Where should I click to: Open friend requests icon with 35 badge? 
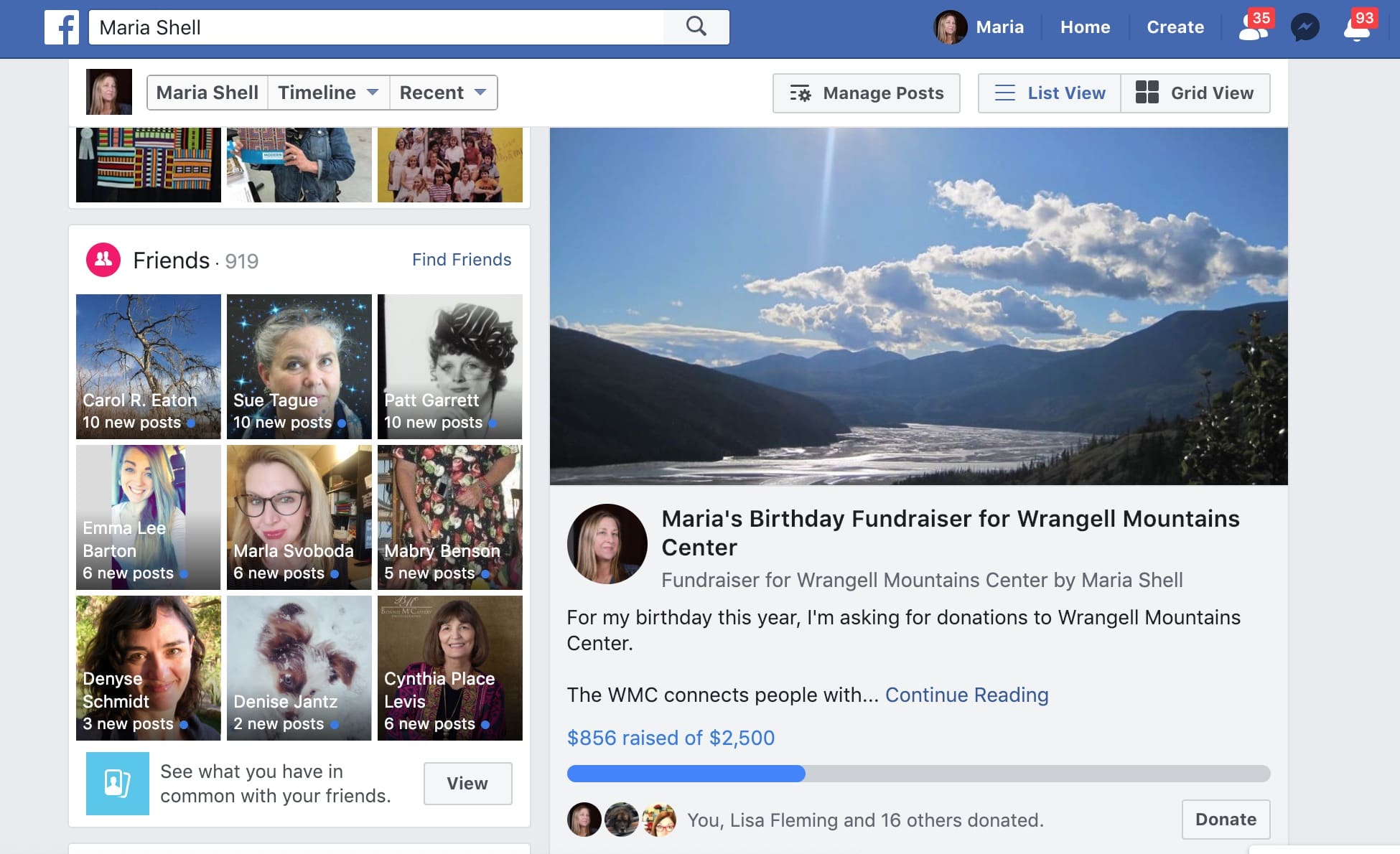1254,27
